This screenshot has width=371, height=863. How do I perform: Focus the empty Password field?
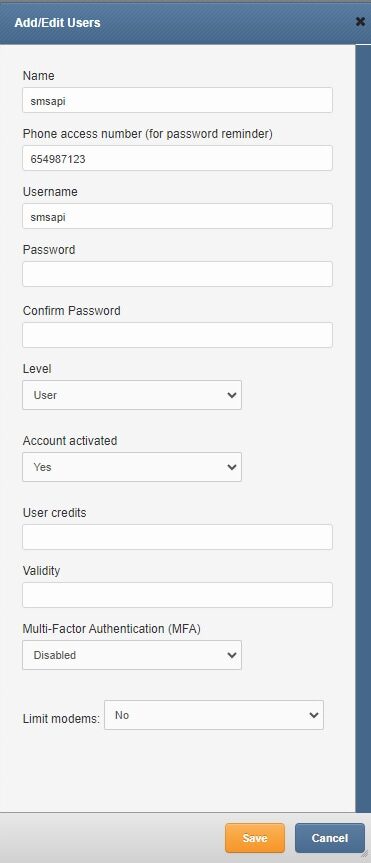coord(177,274)
